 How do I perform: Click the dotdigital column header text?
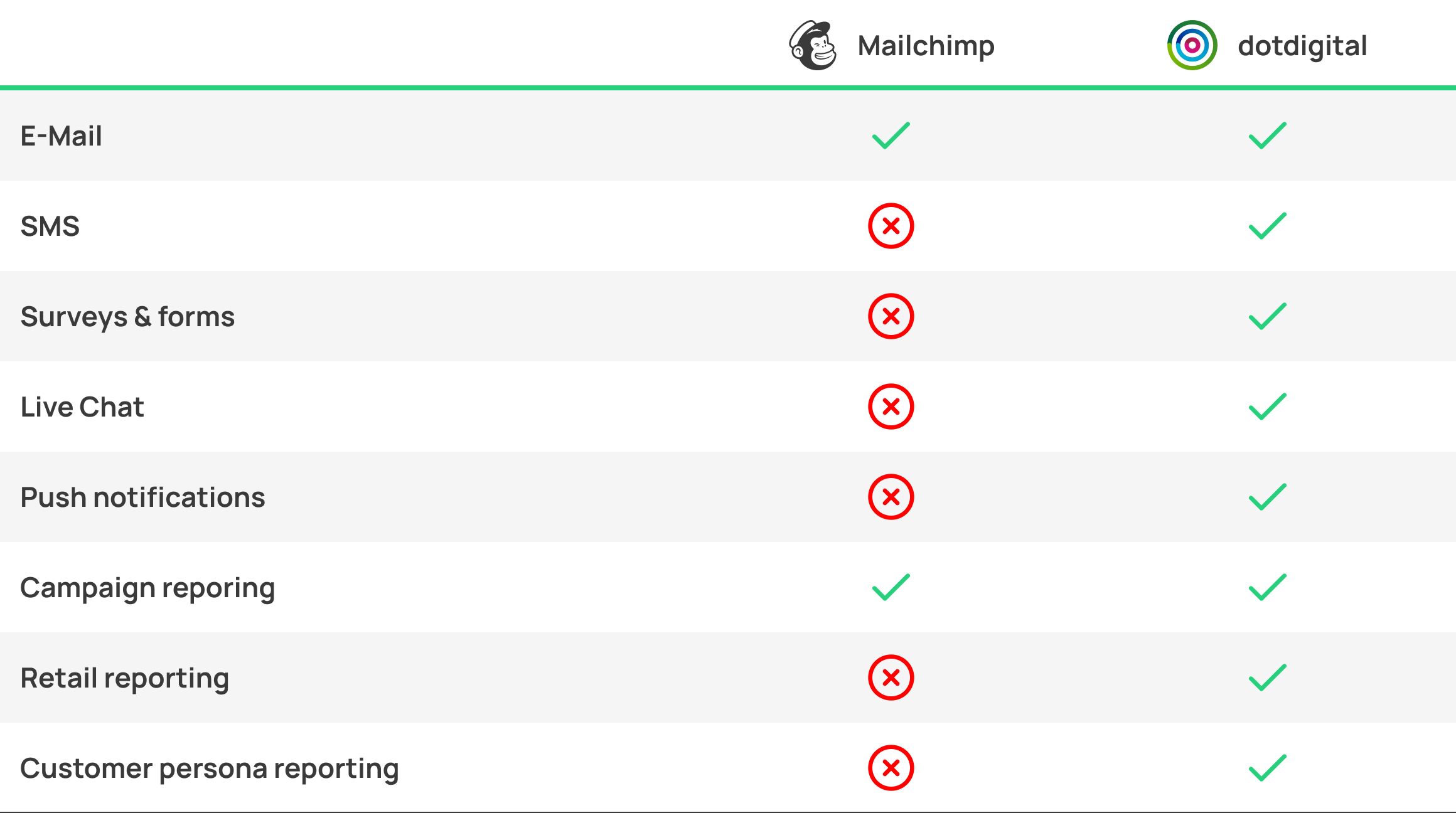1302,46
